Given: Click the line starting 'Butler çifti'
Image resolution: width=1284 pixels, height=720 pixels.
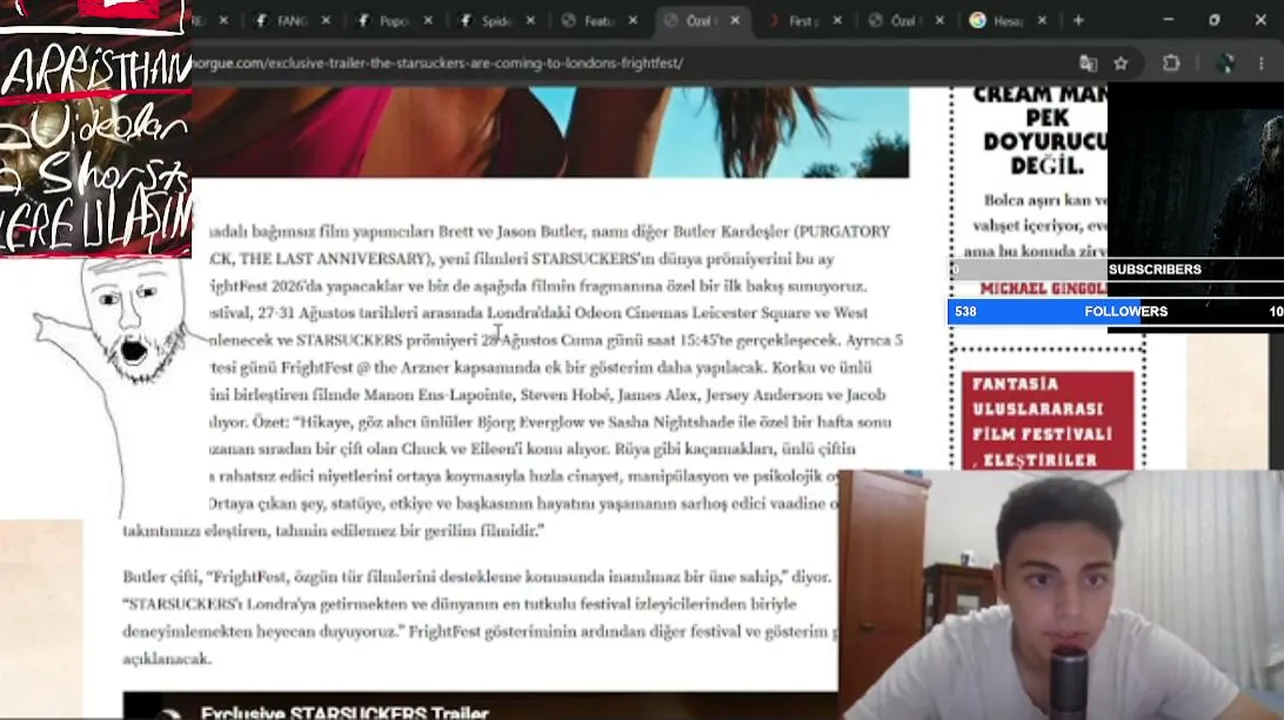Looking at the screenshot, I should coord(477,577).
